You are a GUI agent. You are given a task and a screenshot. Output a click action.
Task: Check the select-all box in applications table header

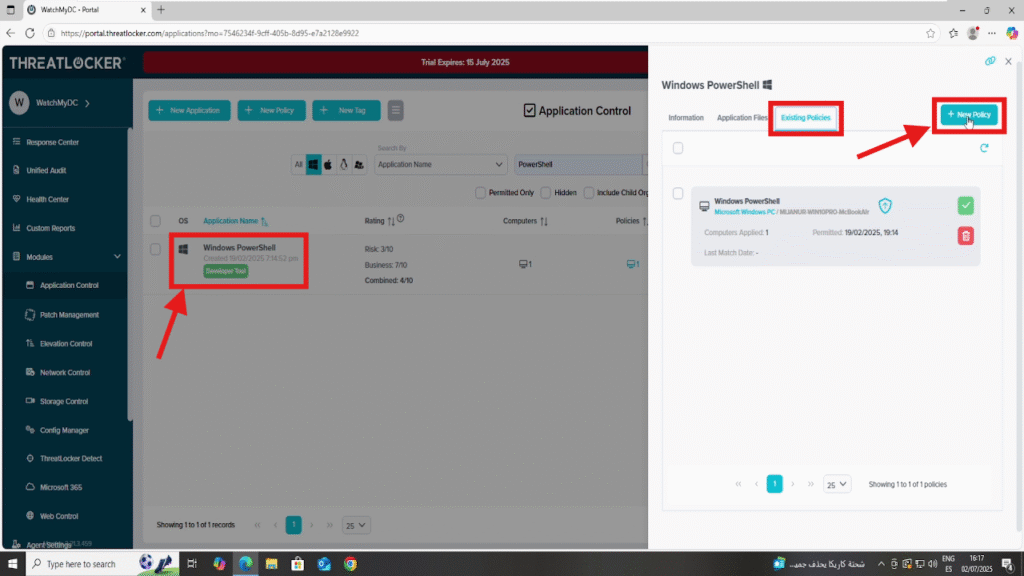coord(155,221)
